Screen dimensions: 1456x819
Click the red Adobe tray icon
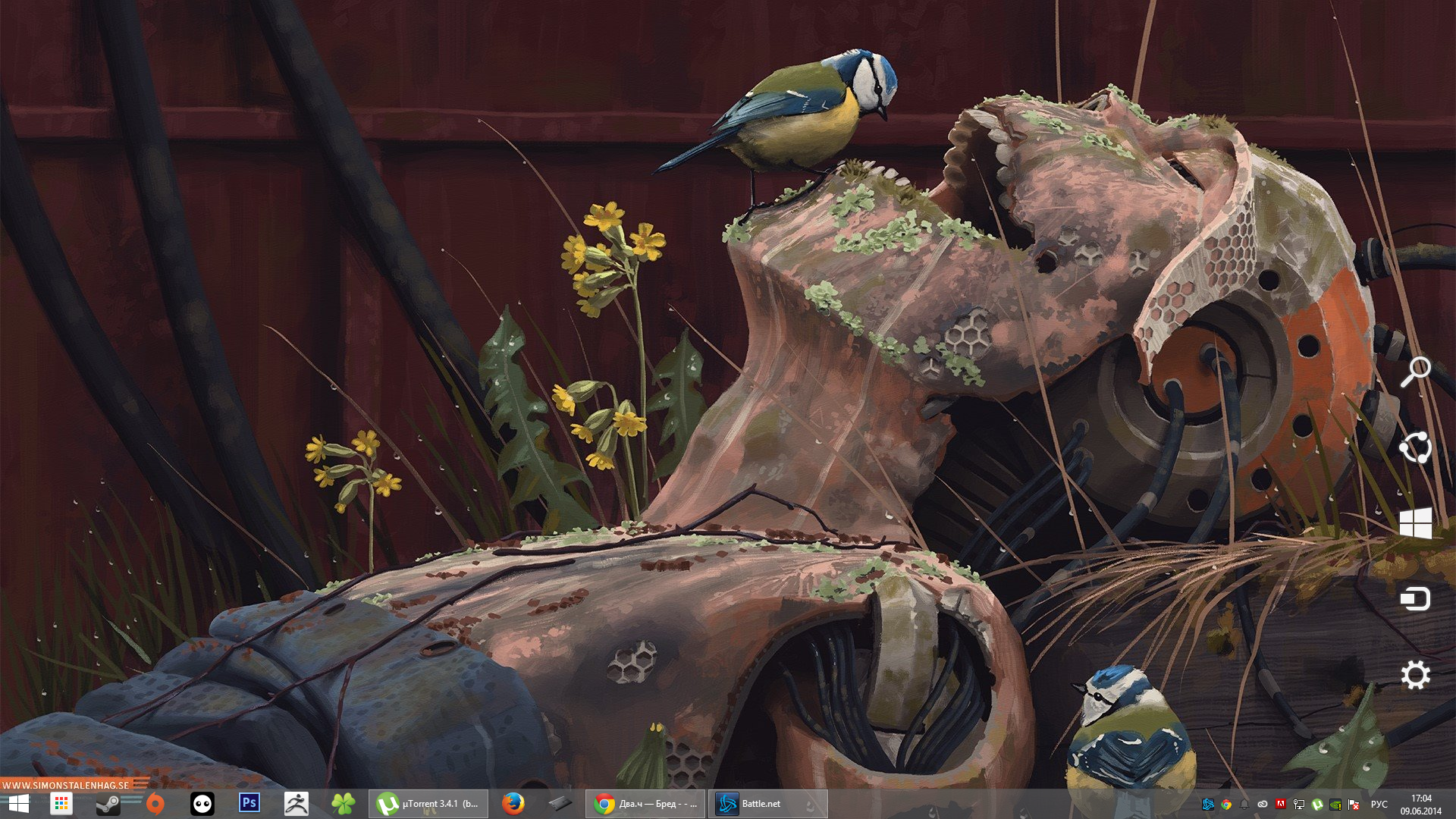[x=1281, y=804]
